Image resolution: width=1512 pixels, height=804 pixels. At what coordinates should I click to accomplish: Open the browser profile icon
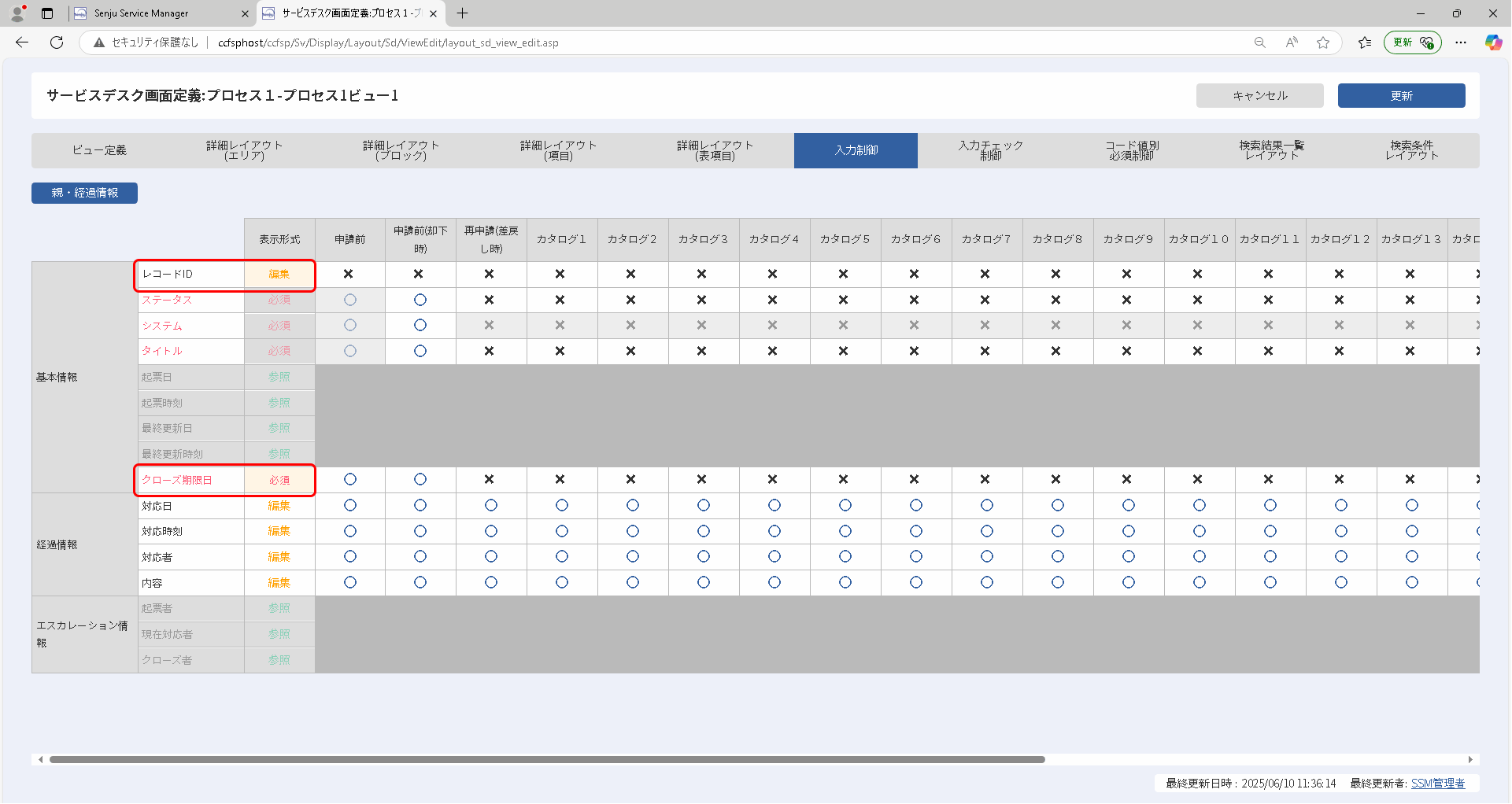[x=17, y=13]
